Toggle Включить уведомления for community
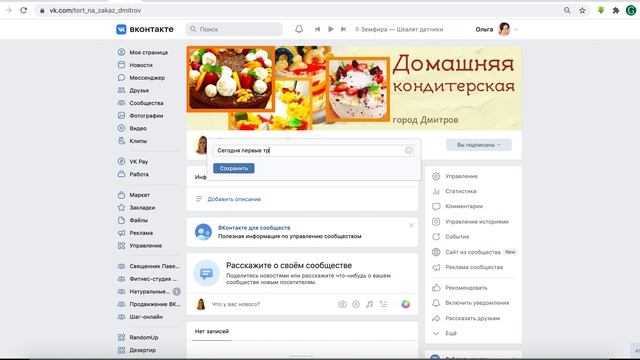The height and width of the screenshot is (360, 640). click(477, 303)
